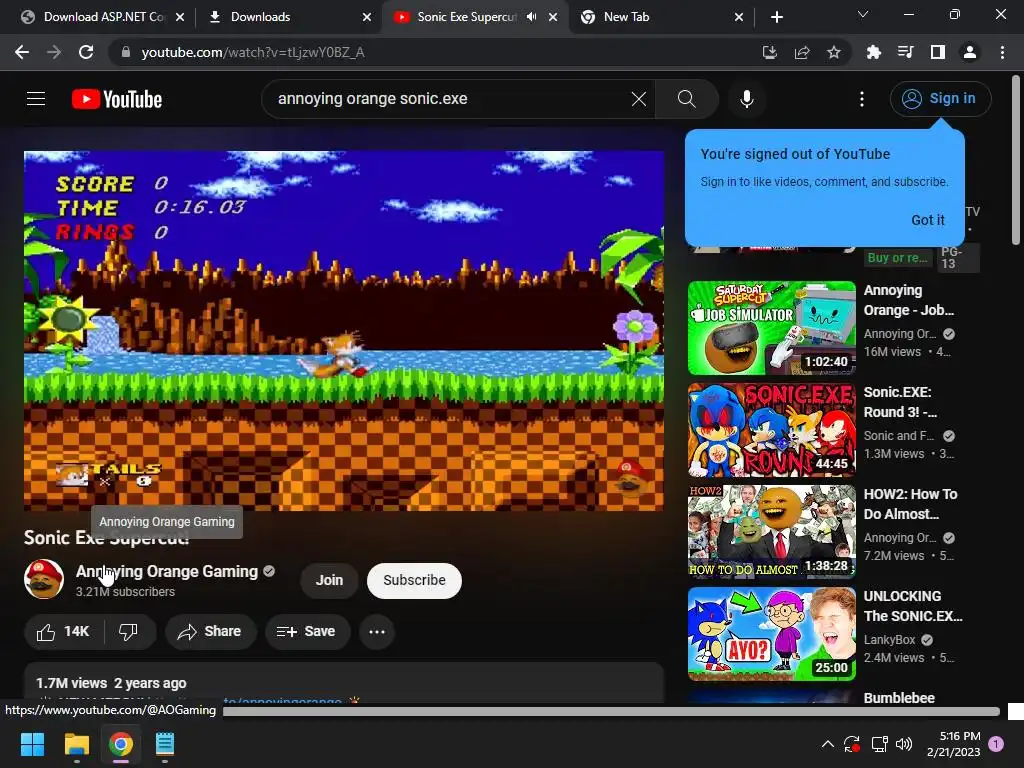Close the Downloads tab
This screenshot has width=1024, height=768.
pos(367,17)
